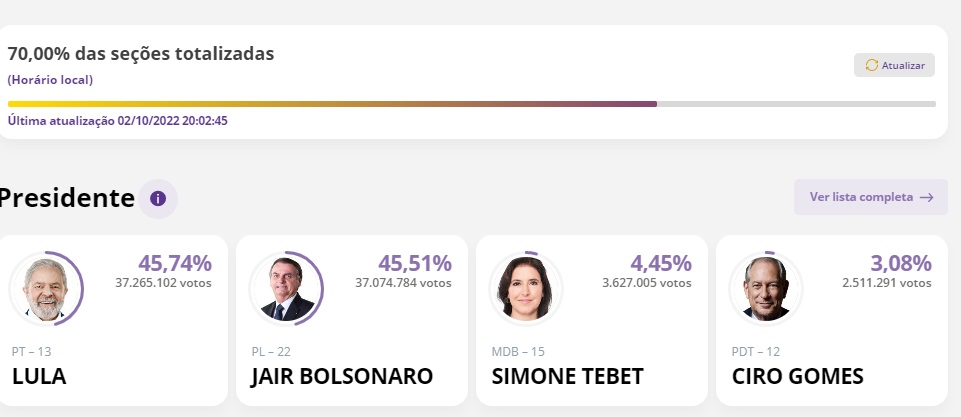Click the arrow in Ver lista completa
961x417 pixels.
click(926, 198)
